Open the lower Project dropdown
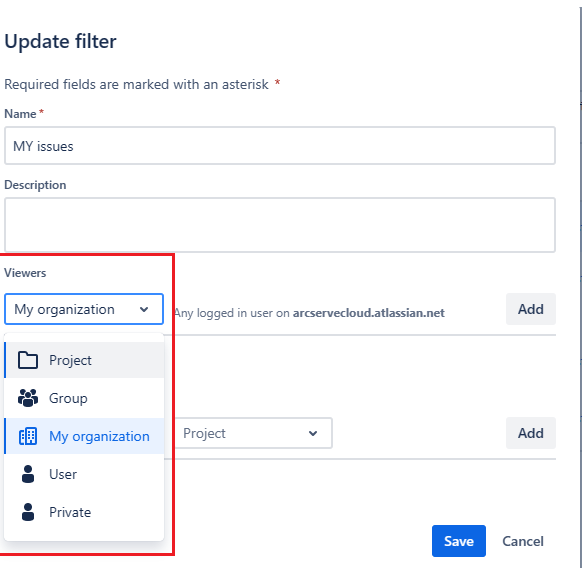The width and height of the screenshot is (582, 568). [254, 433]
